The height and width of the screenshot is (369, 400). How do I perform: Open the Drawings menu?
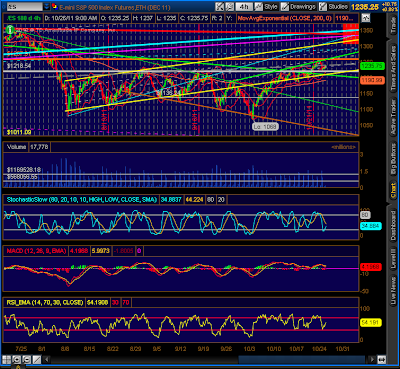(x=298, y=6)
